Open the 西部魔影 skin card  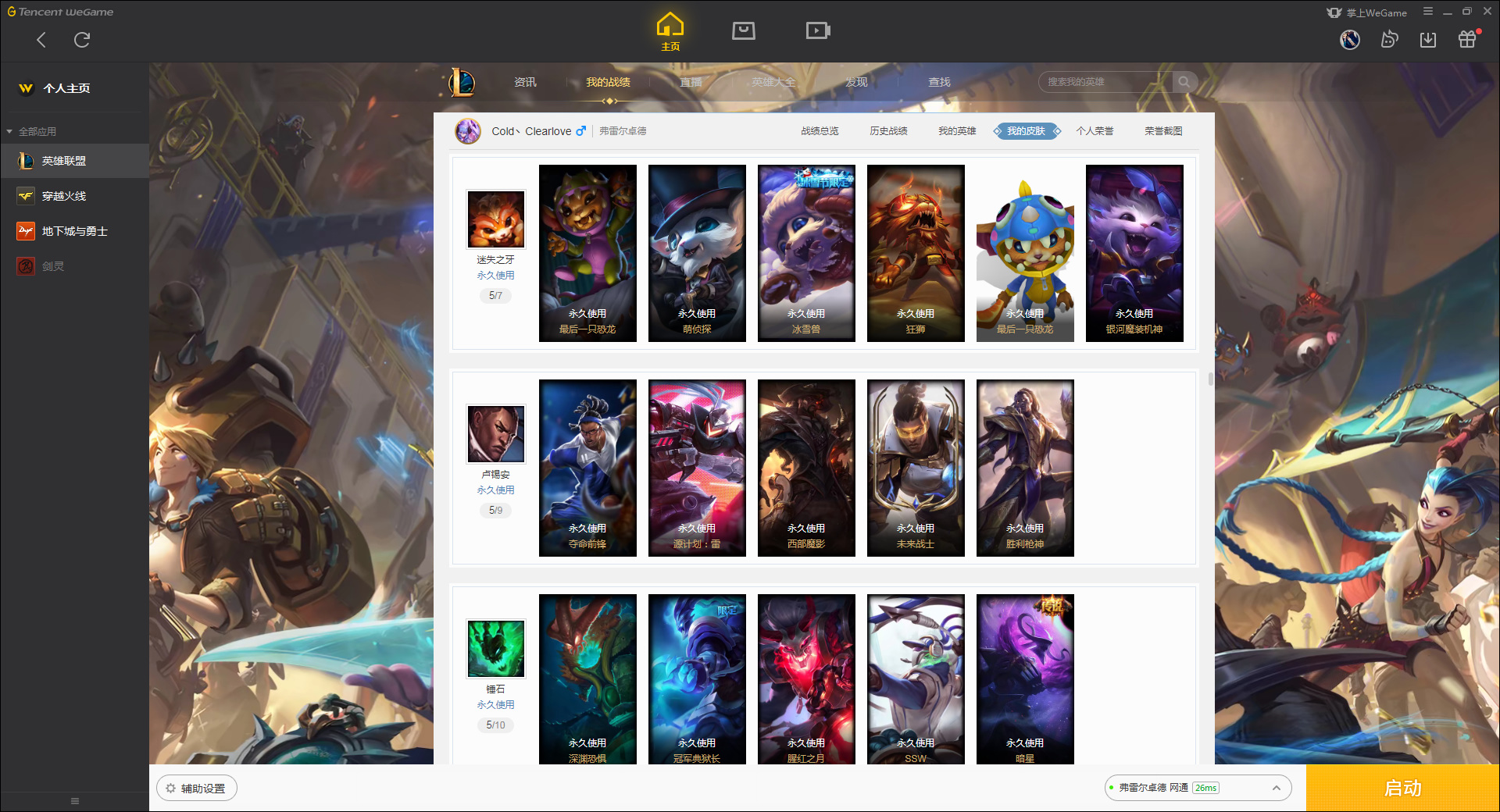806,468
